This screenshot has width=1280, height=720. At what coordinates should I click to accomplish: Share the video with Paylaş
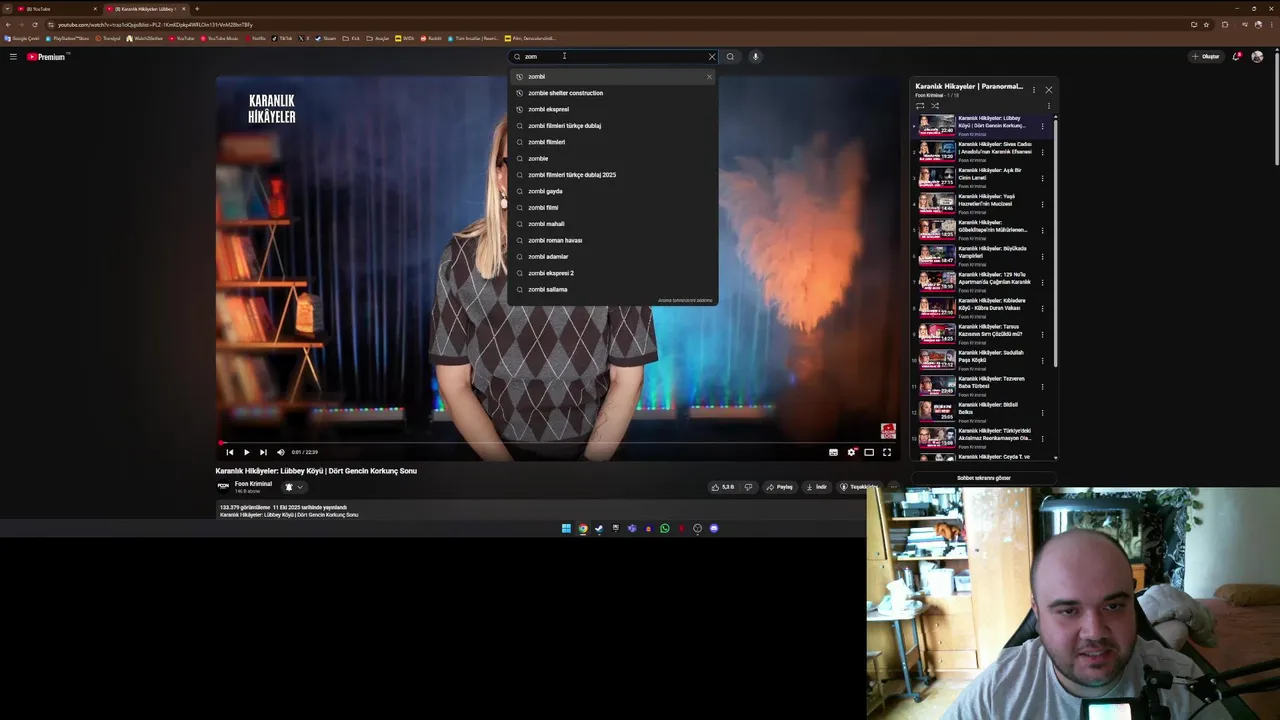(780, 487)
